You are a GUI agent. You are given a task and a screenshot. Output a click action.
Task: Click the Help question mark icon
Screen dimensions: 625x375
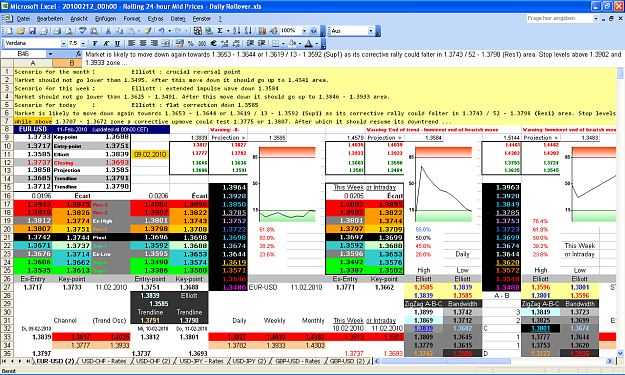click(313, 31)
